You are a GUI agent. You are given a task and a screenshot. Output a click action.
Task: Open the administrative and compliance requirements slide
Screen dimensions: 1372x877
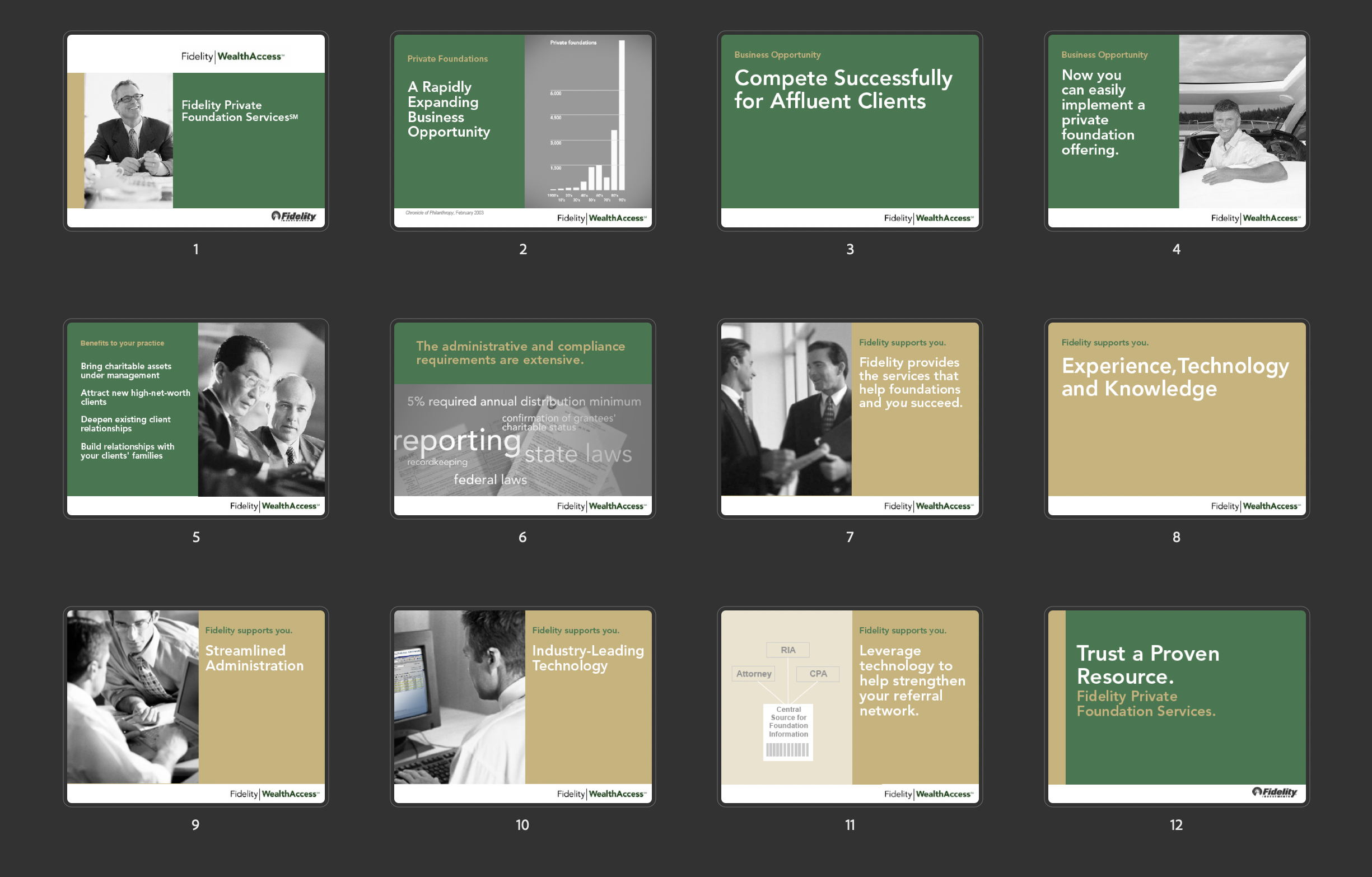[x=522, y=418]
